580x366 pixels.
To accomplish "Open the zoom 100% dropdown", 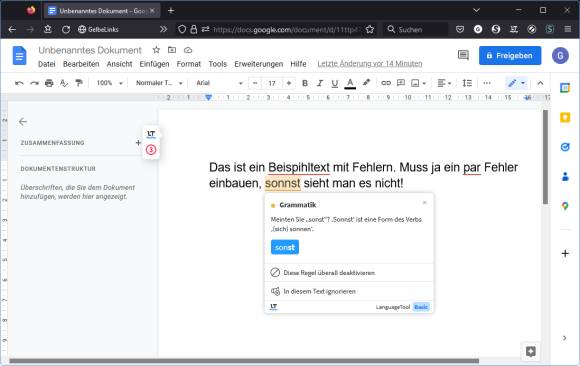I will 109,83.
